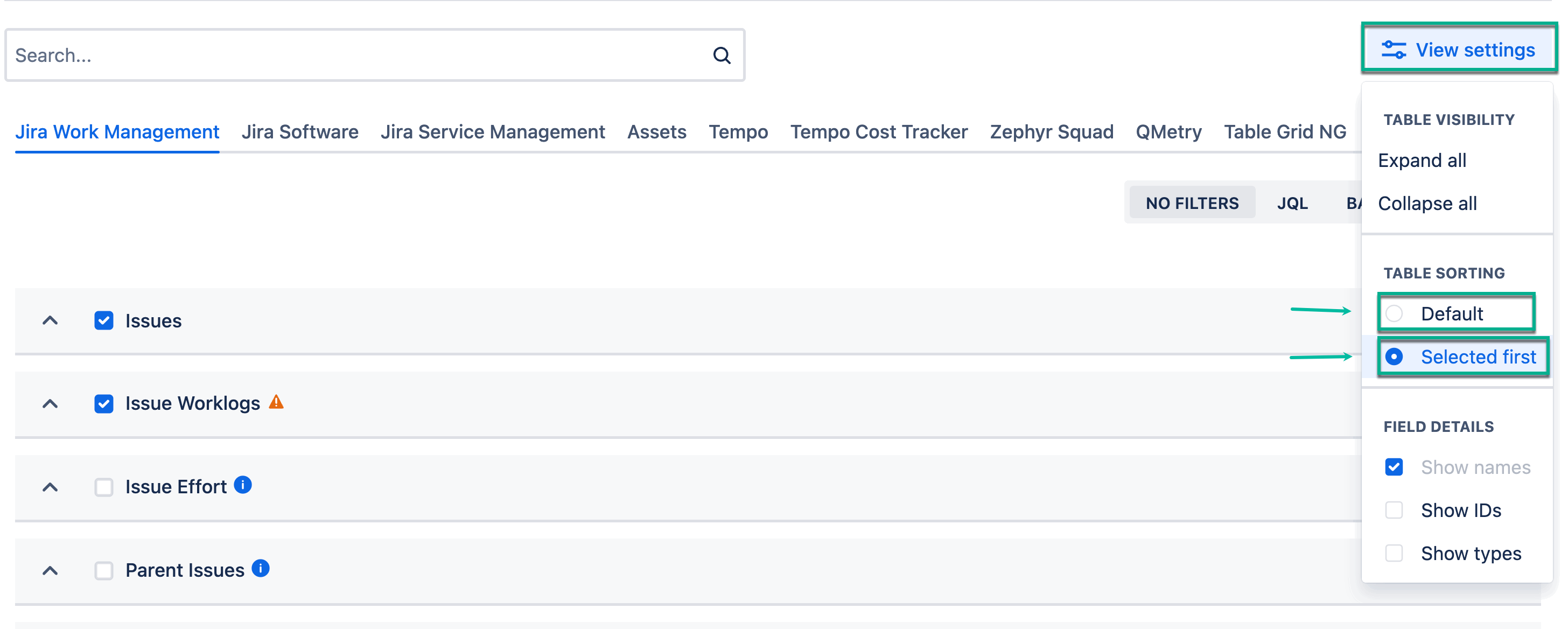Open the info icon beside Issue Effort

[x=242, y=485]
